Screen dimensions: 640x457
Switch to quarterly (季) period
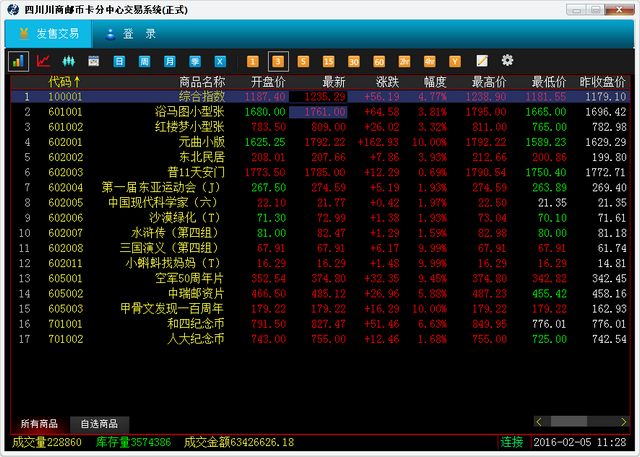(195, 62)
